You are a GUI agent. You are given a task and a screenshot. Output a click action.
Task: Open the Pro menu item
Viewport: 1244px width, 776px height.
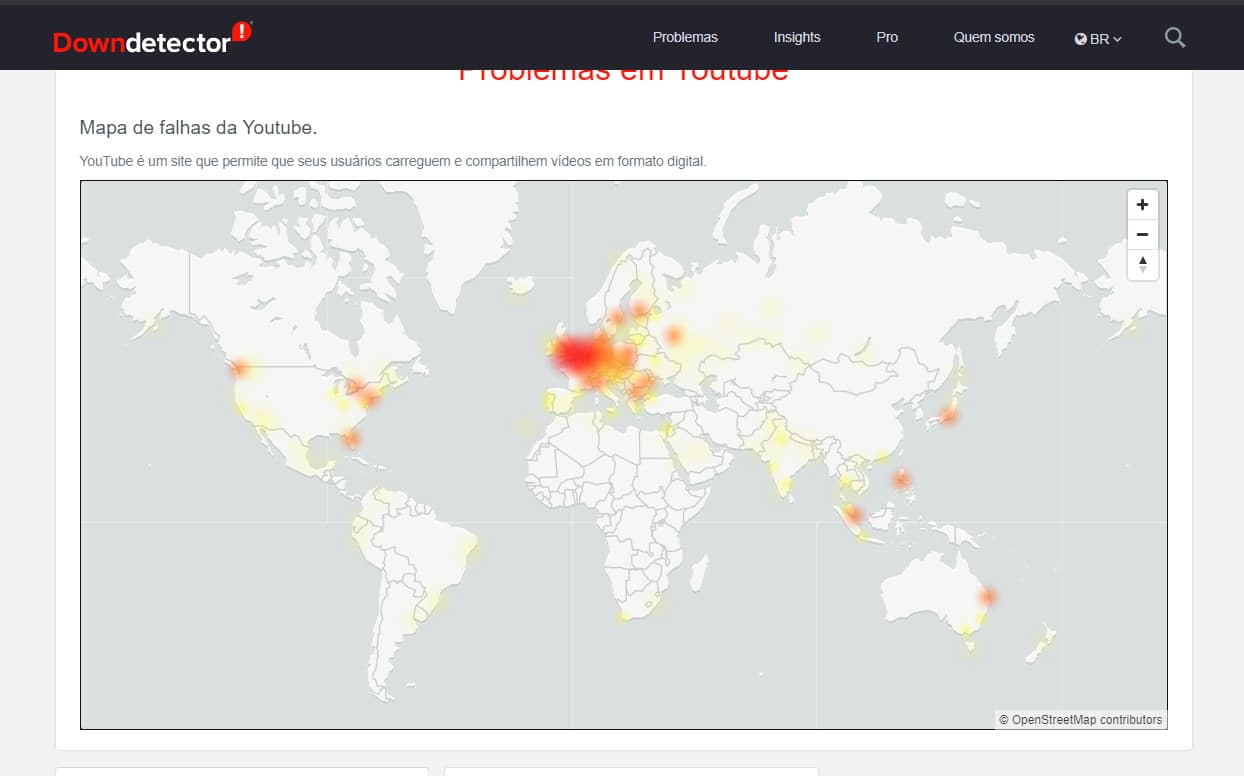click(887, 37)
